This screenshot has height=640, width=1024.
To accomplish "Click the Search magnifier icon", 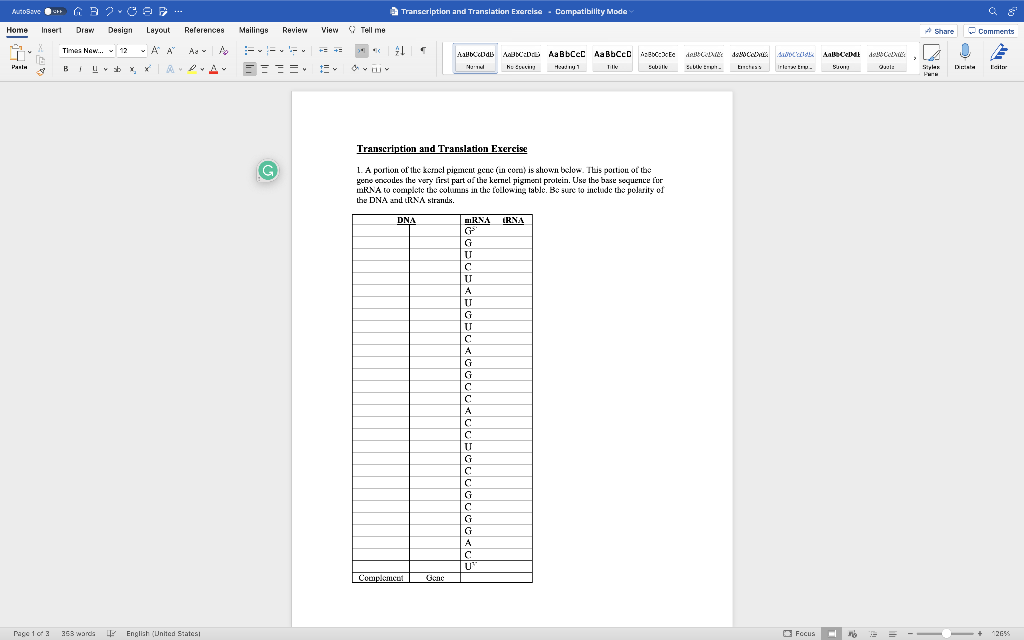I will pos(993,12).
